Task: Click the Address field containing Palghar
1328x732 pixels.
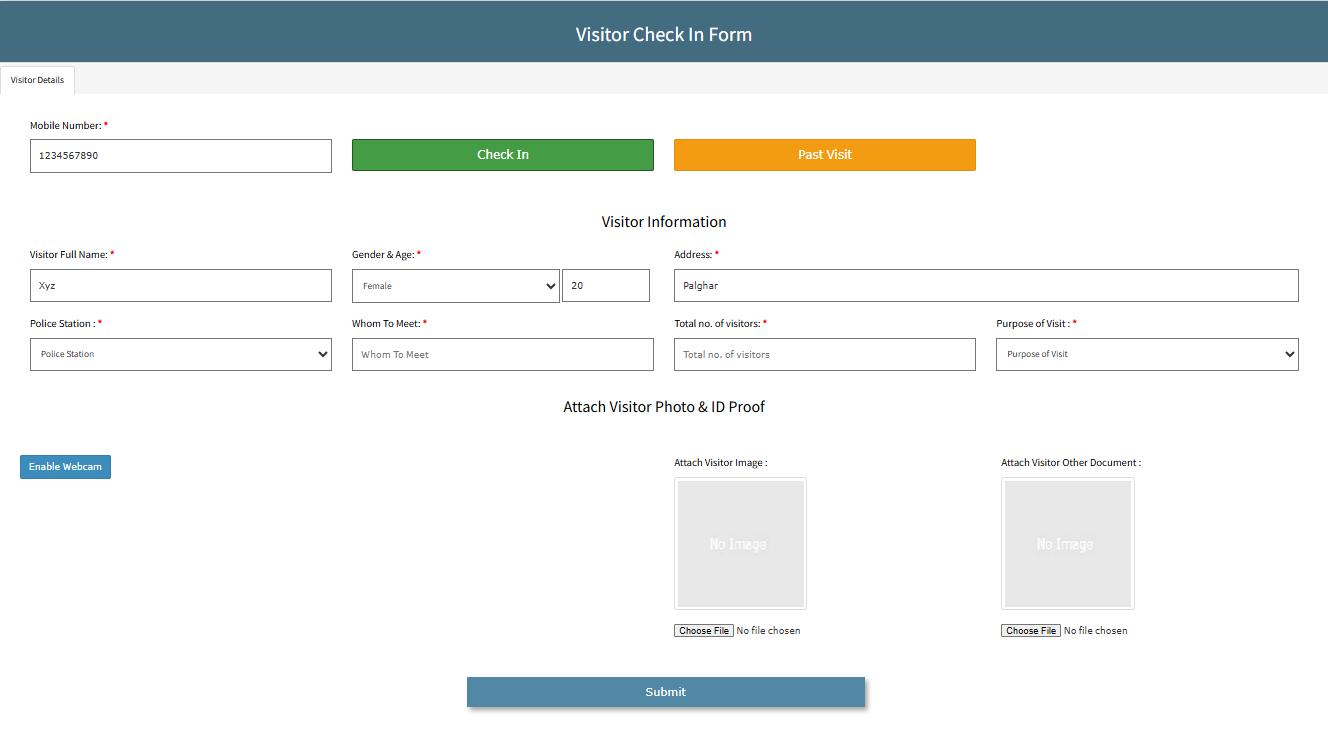Action: (x=985, y=285)
